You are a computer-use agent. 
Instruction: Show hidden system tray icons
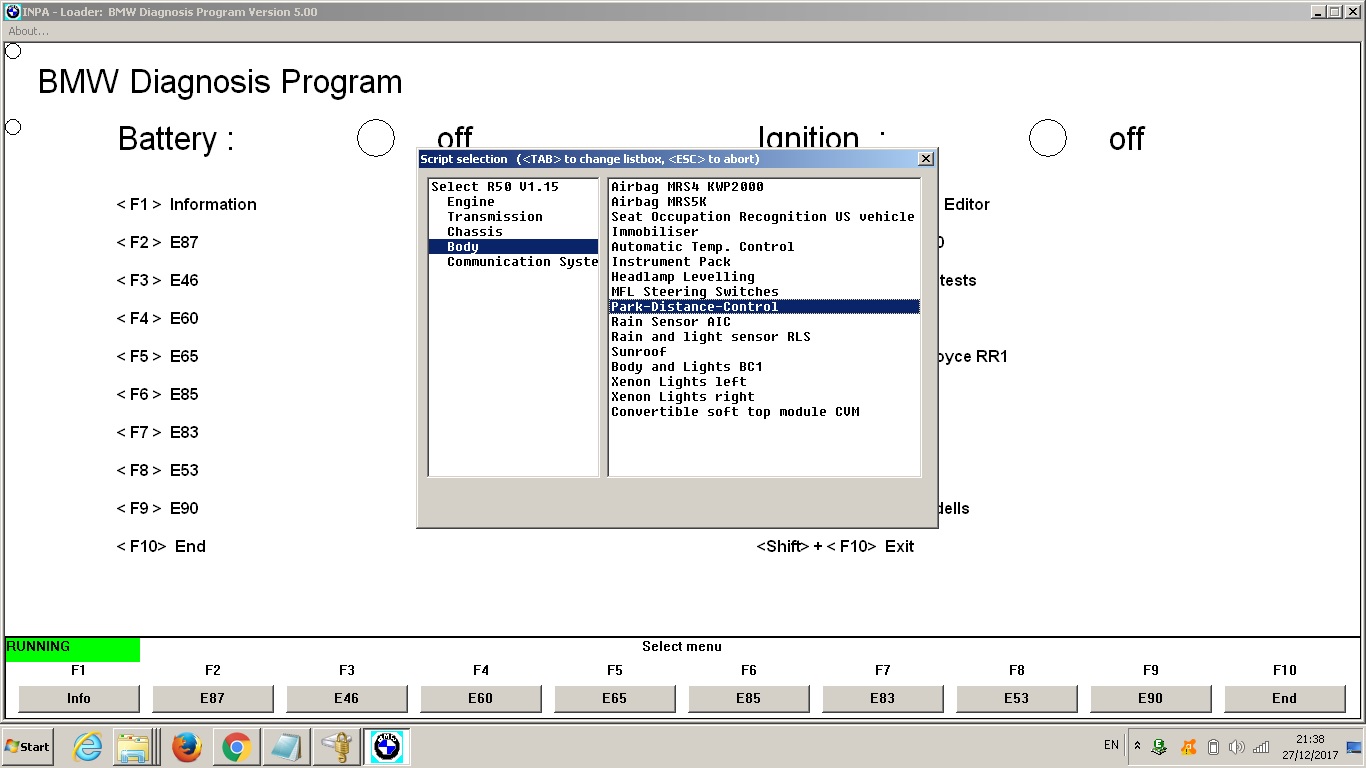(x=1137, y=746)
